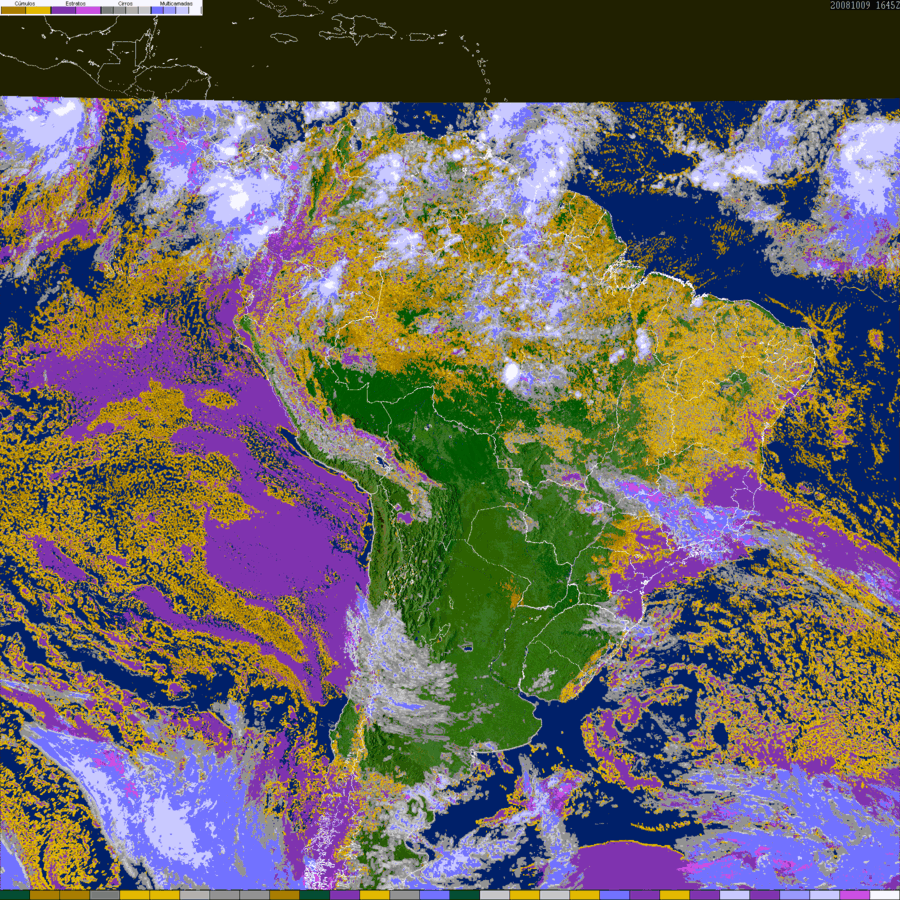Click the yellow Cúmulos legend swatch

click(38, 10)
